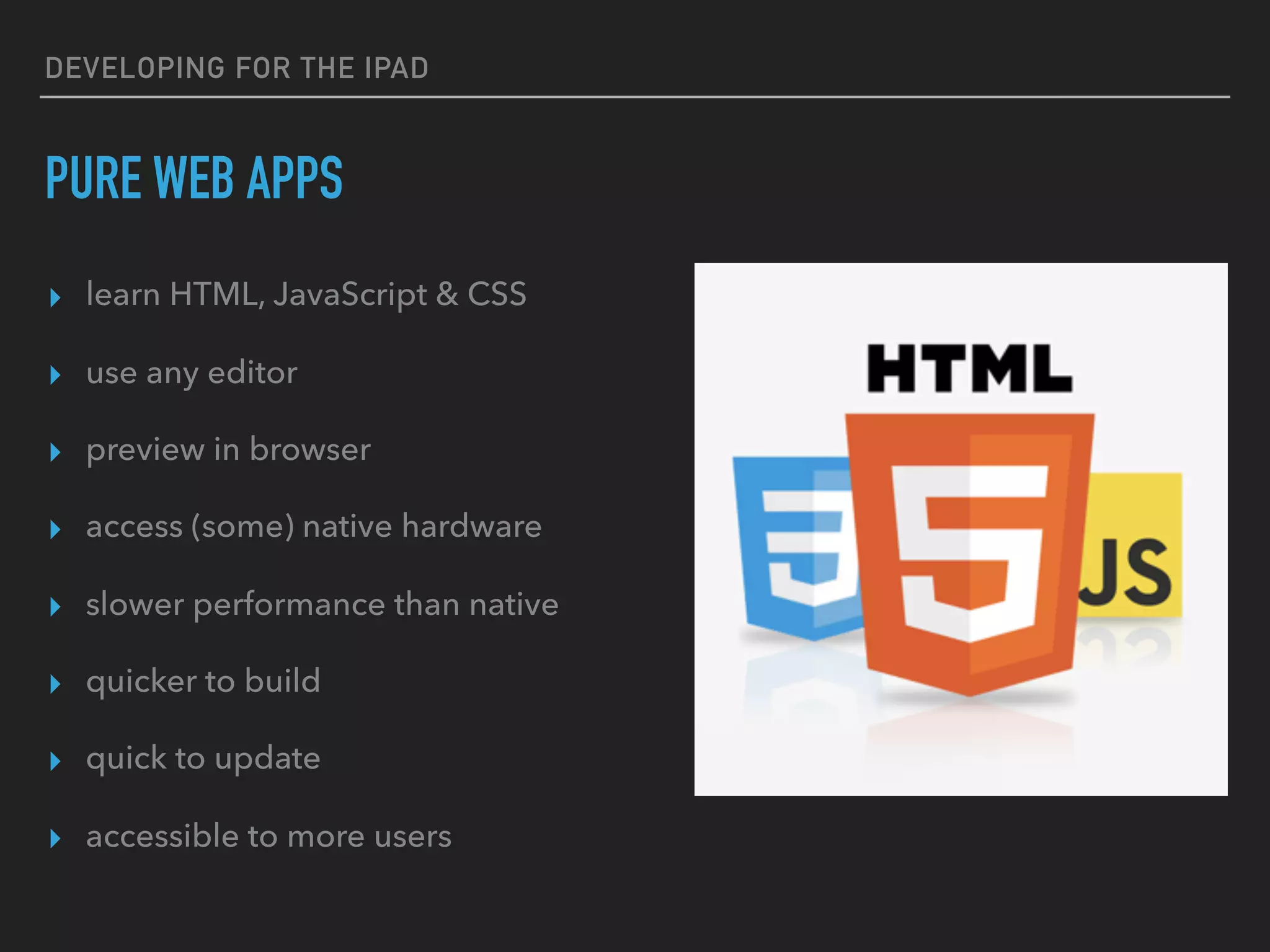The width and height of the screenshot is (1270, 952).
Task: Click the black 'HTML' wordmark in image
Action: click(x=969, y=369)
